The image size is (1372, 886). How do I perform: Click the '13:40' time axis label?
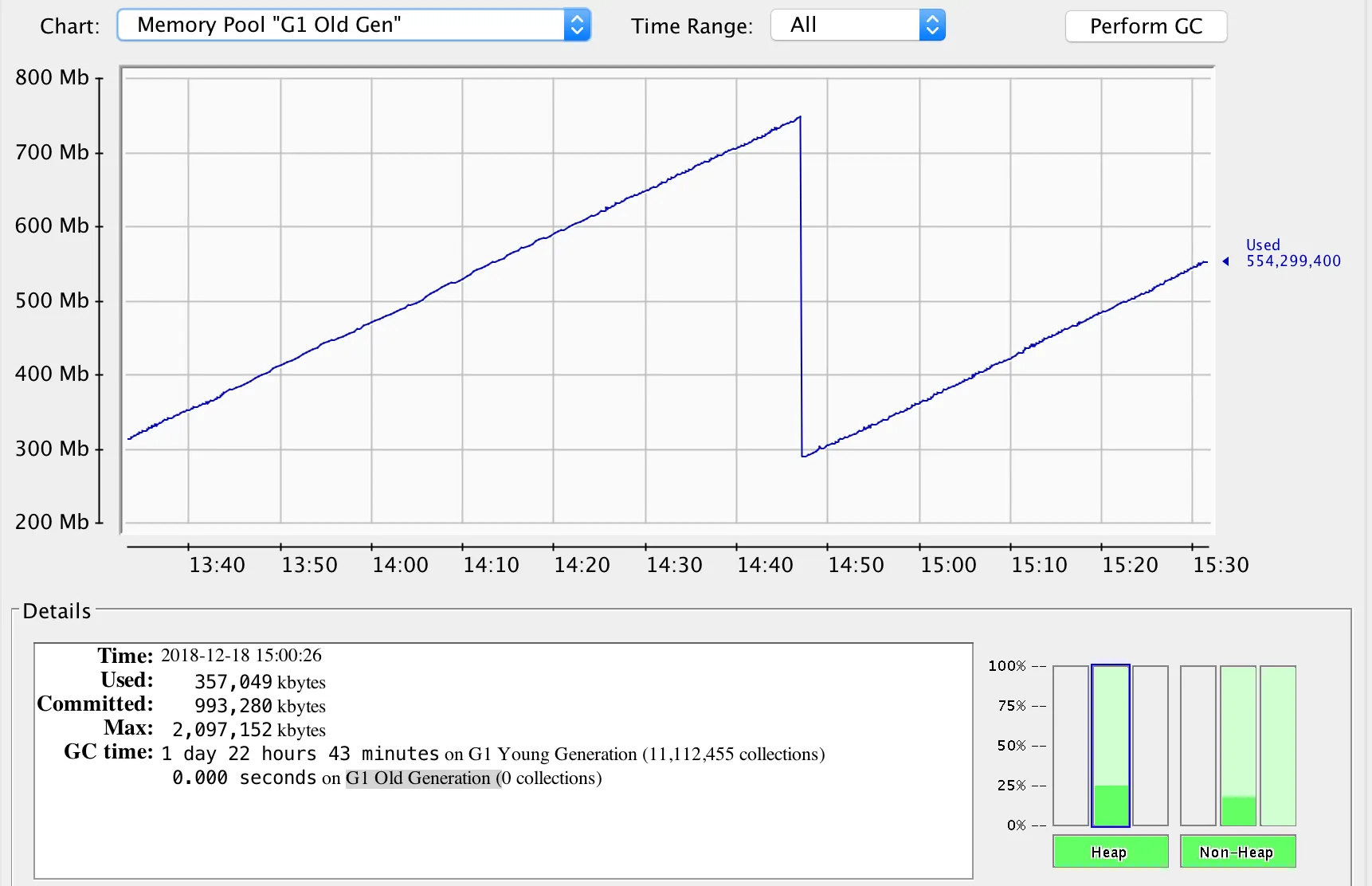218,565
